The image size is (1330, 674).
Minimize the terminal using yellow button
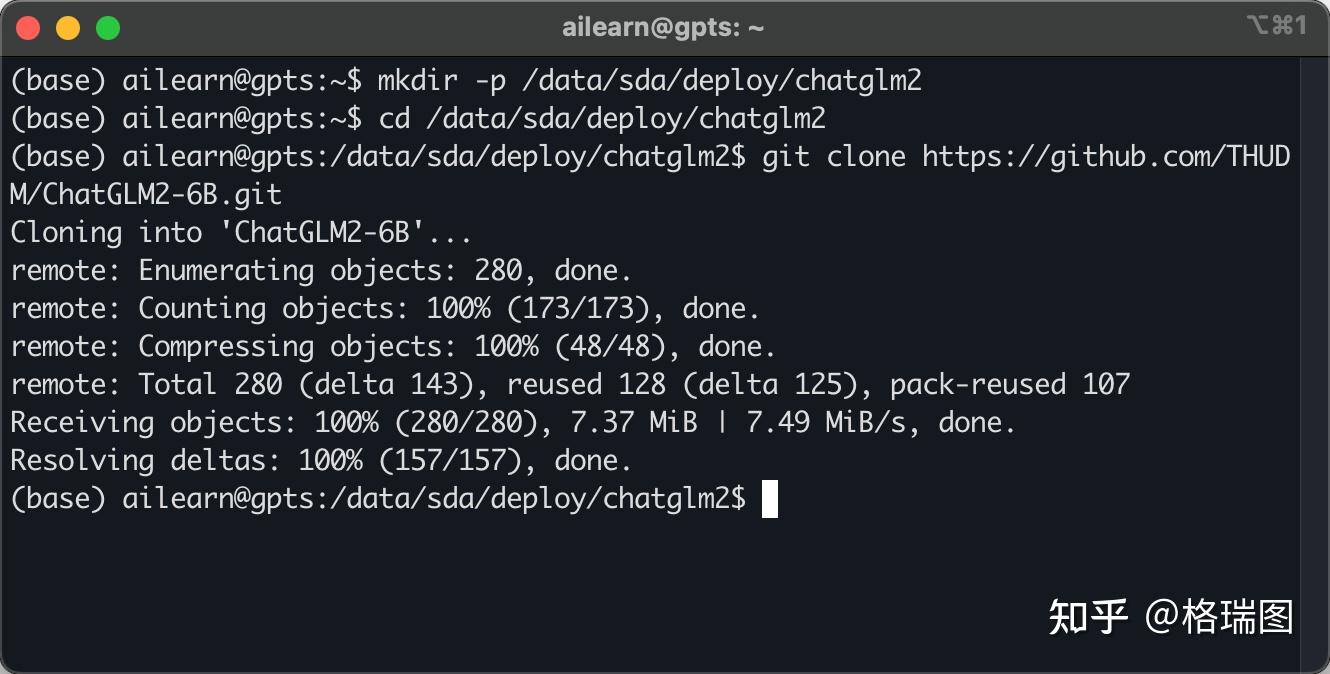click(x=68, y=29)
